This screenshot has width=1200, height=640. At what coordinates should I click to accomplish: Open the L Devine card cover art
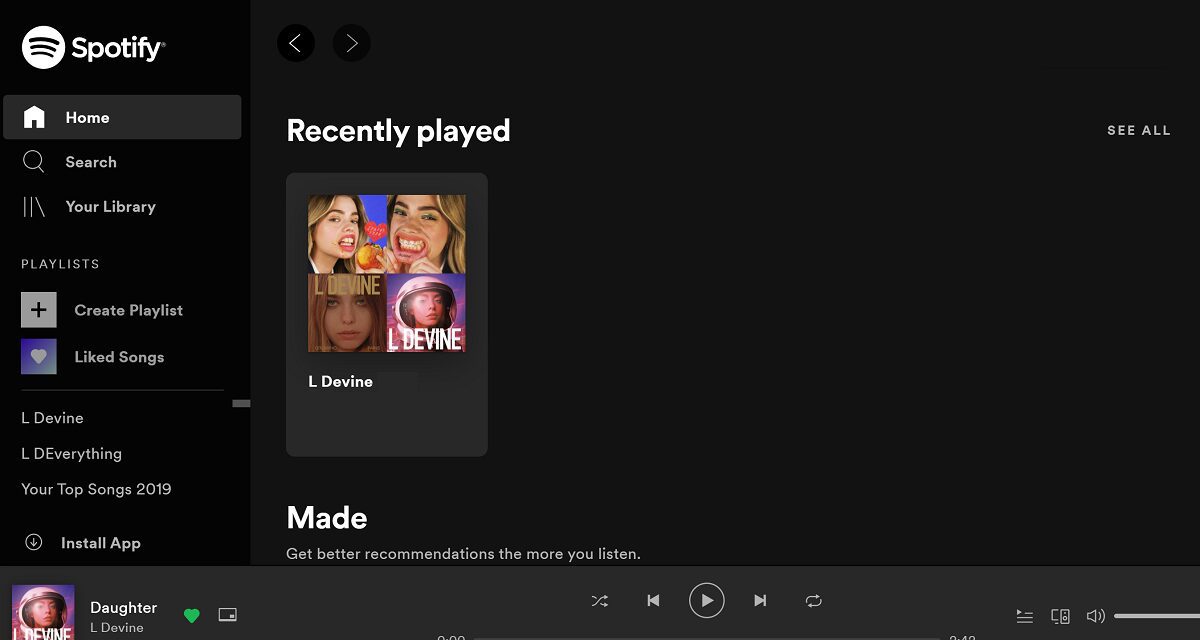387,274
